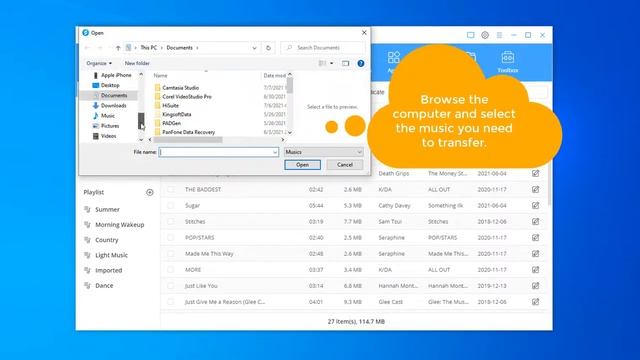Viewport: 640px width, 360px height.
Task: Click the Toolbox icon in the app header
Action: 507,62
